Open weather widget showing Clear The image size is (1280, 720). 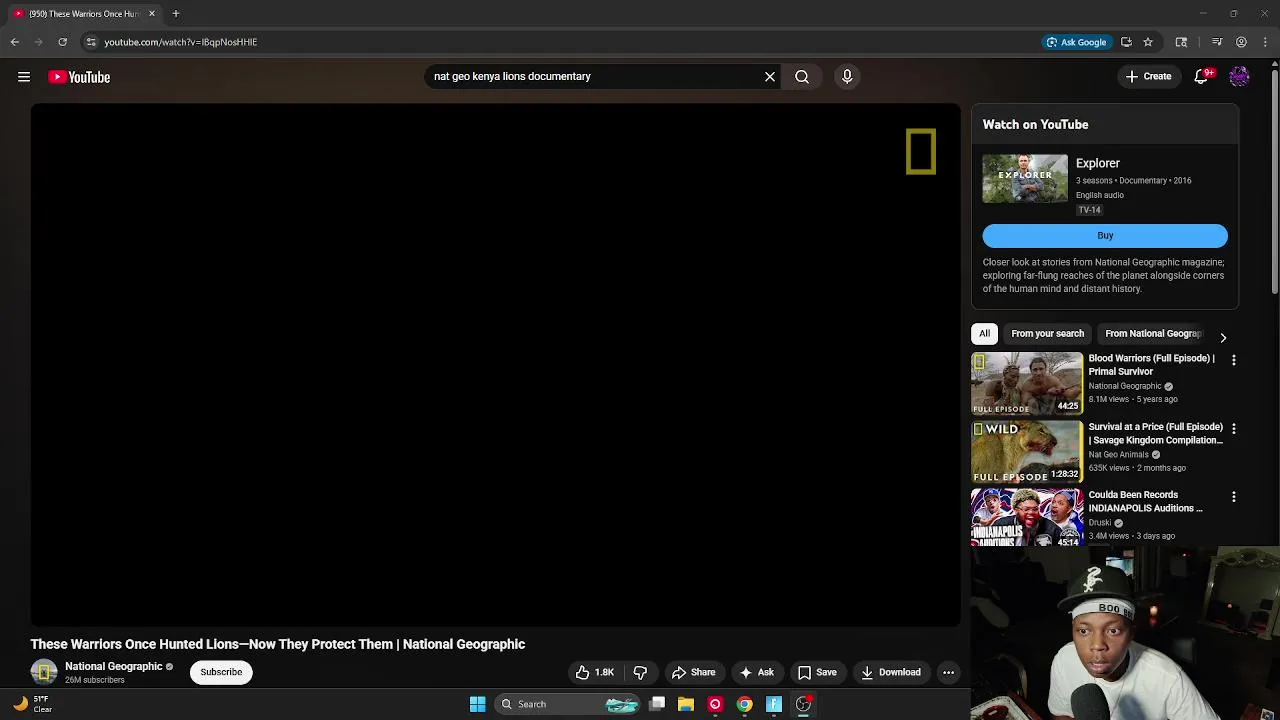[x=30, y=704]
